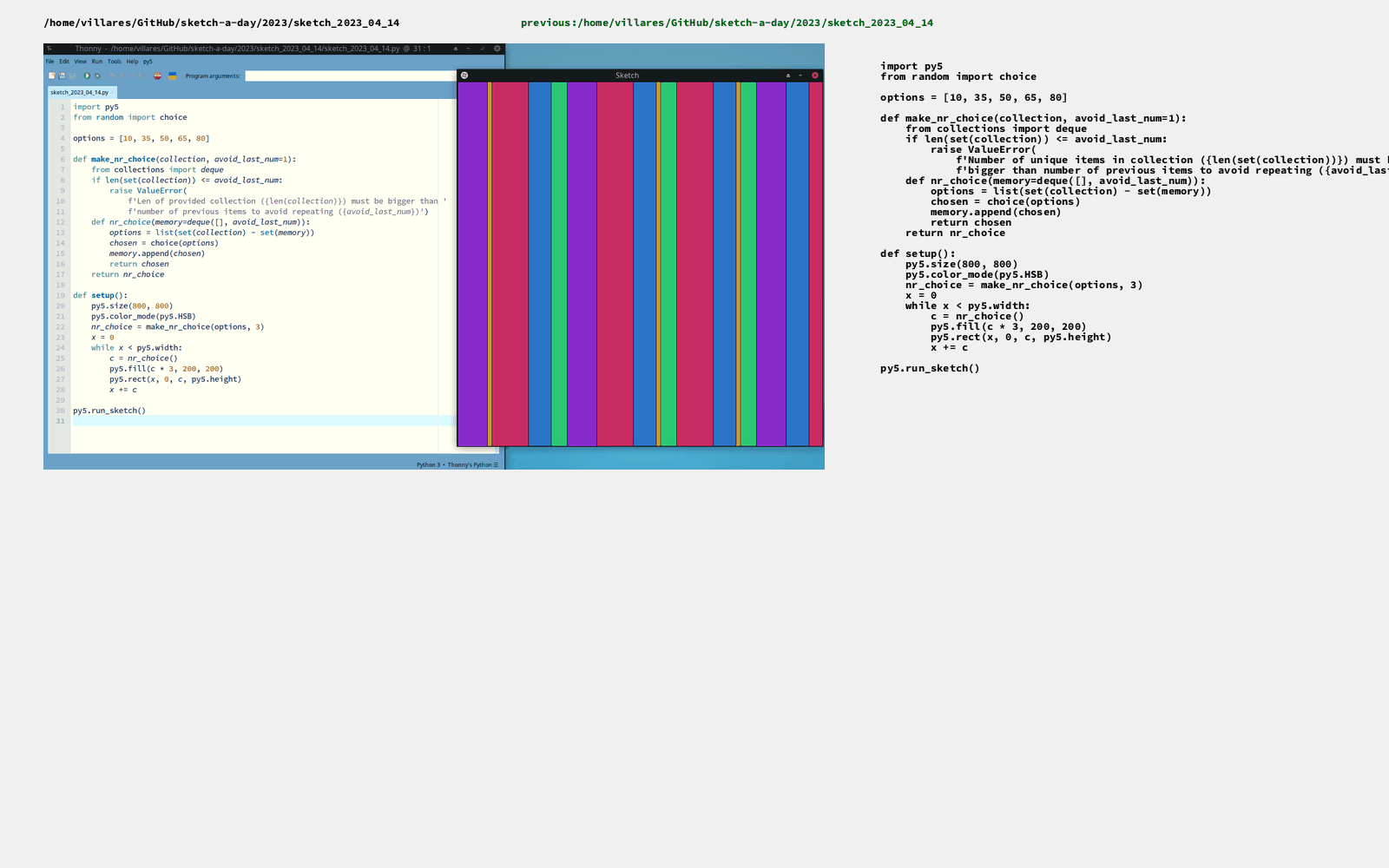Click the greyed Resume icon
The width and height of the screenshot is (1389, 868).
pos(142,76)
